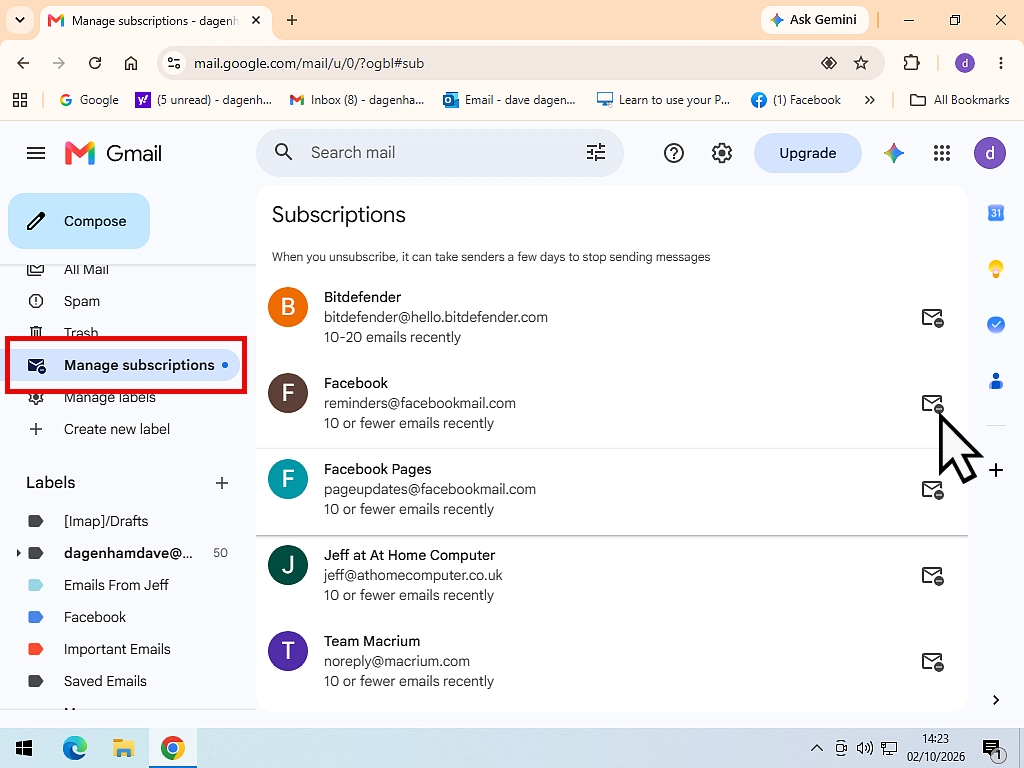Open Google Calendar side panel
Screen dimensions: 1024x768
pos(995,213)
